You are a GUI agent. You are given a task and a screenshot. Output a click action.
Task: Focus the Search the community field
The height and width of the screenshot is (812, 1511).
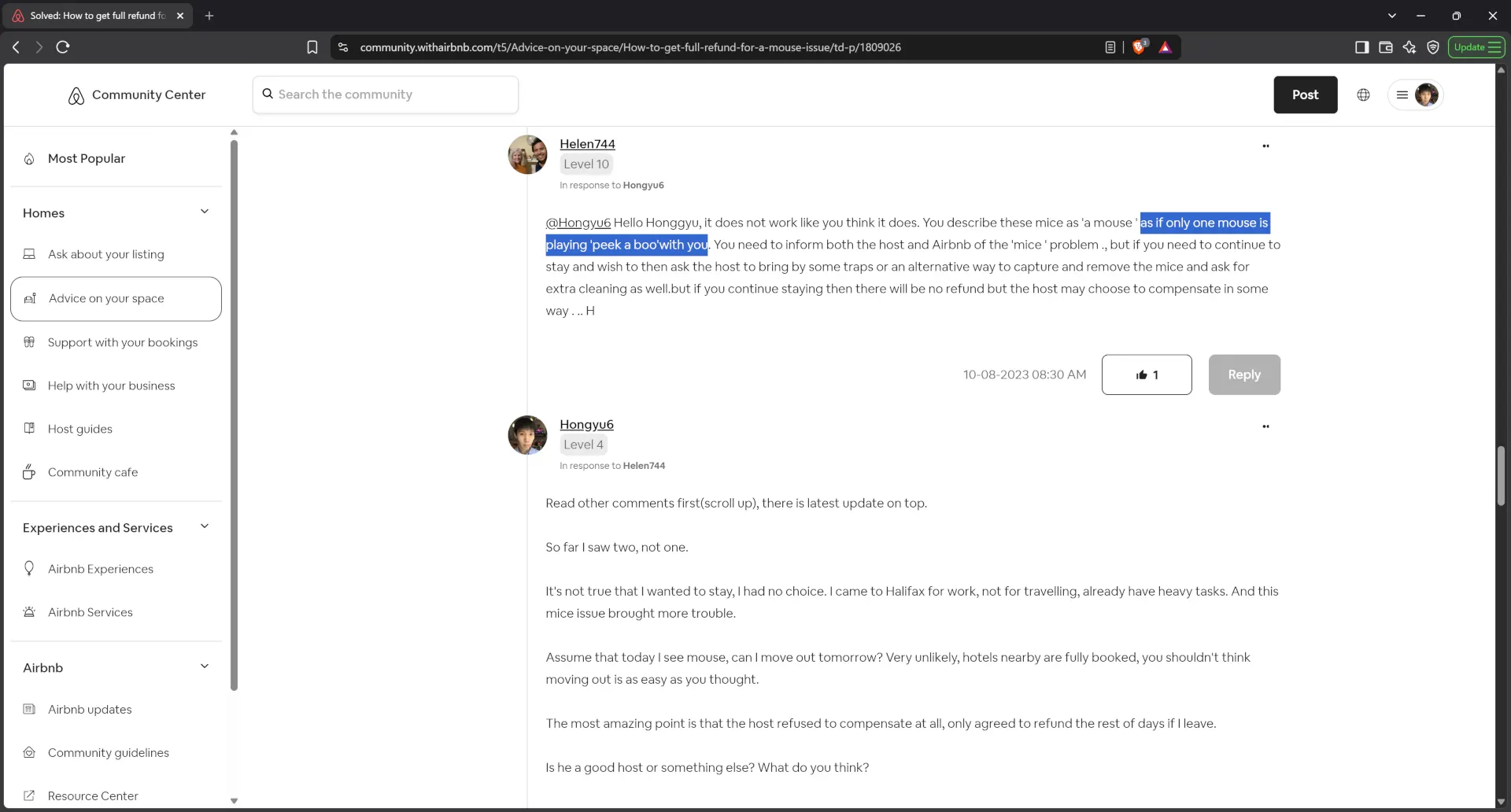click(386, 94)
